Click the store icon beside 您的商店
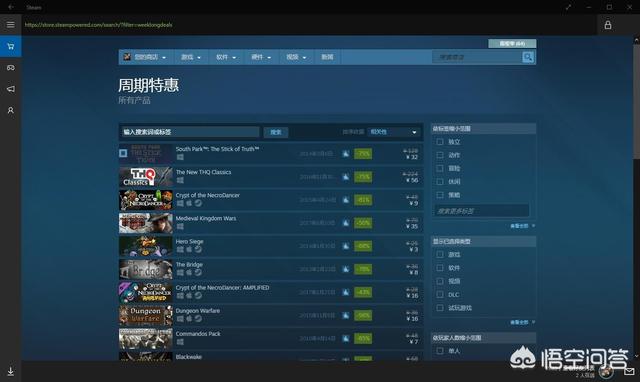The width and height of the screenshot is (640, 382). 127,57
